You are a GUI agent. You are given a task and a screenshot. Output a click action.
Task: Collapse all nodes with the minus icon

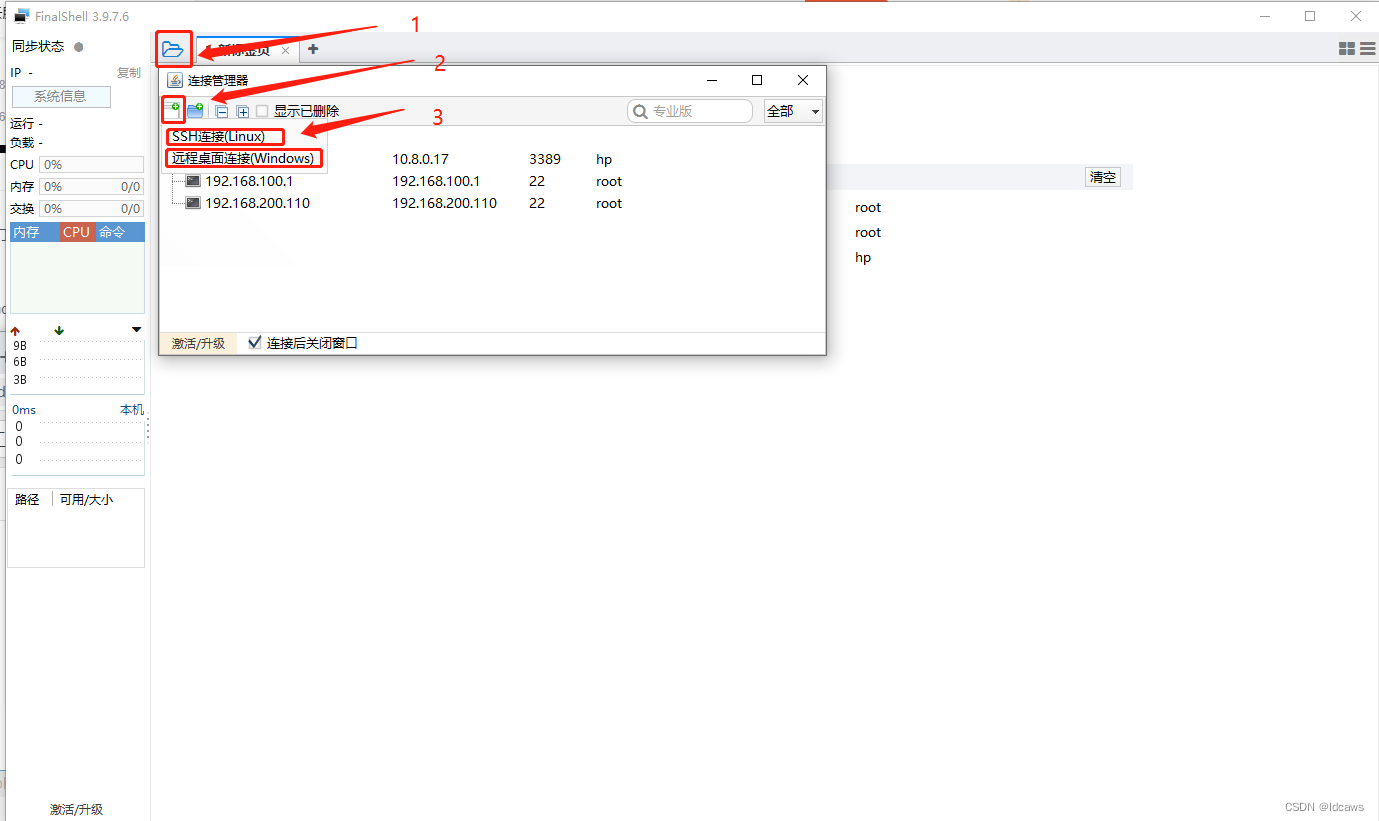[x=222, y=111]
